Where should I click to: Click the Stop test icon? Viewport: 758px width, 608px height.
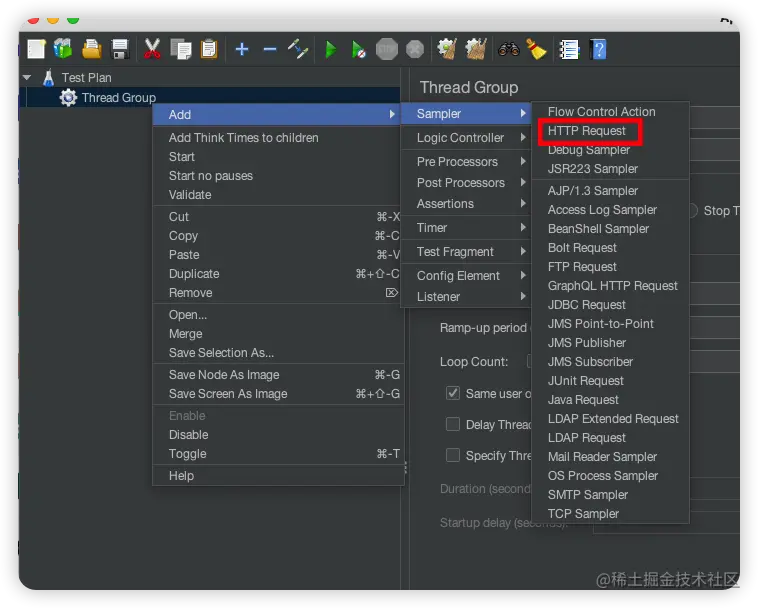point(387,49)
